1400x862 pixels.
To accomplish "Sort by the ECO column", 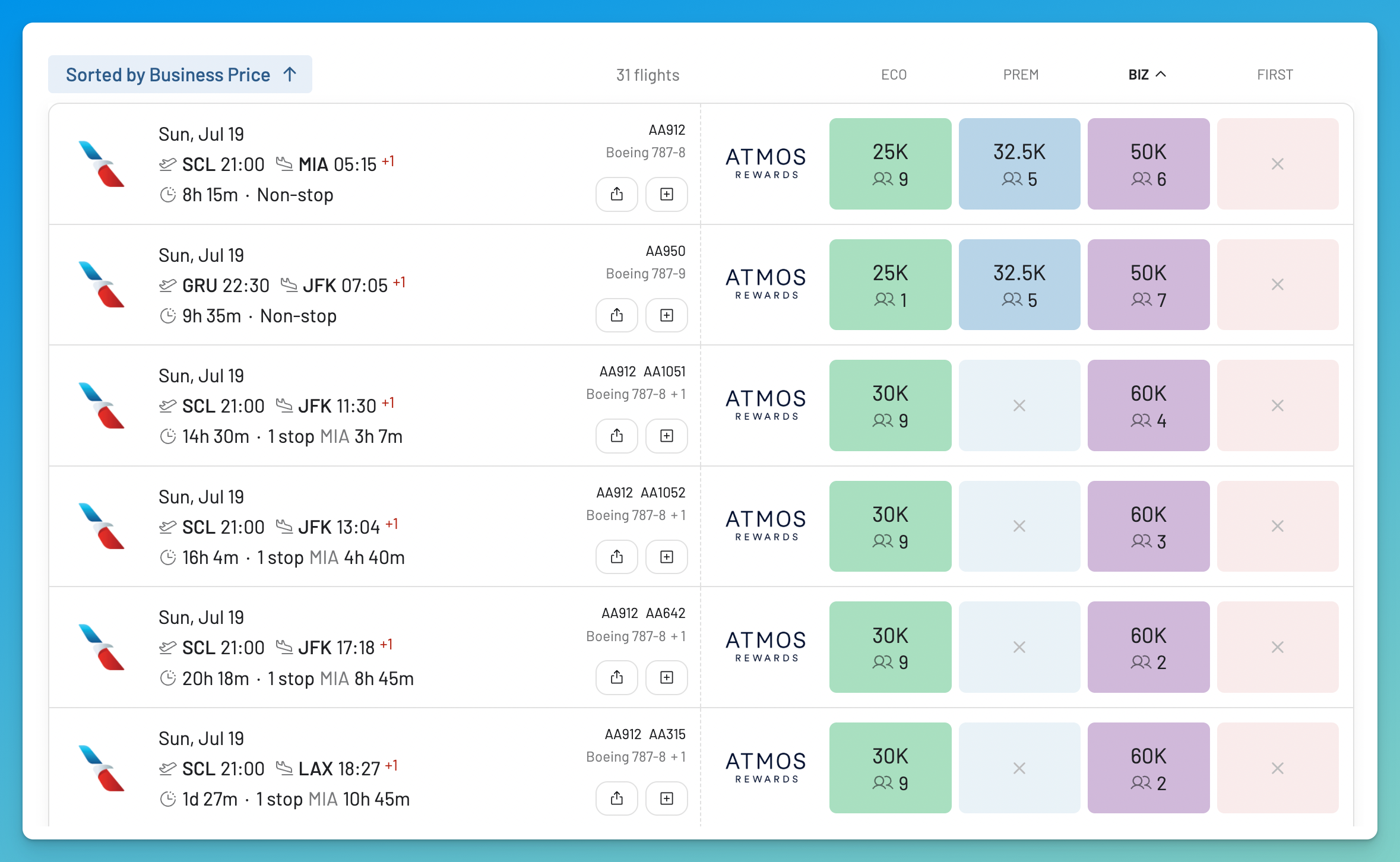I will coord(894,75).
